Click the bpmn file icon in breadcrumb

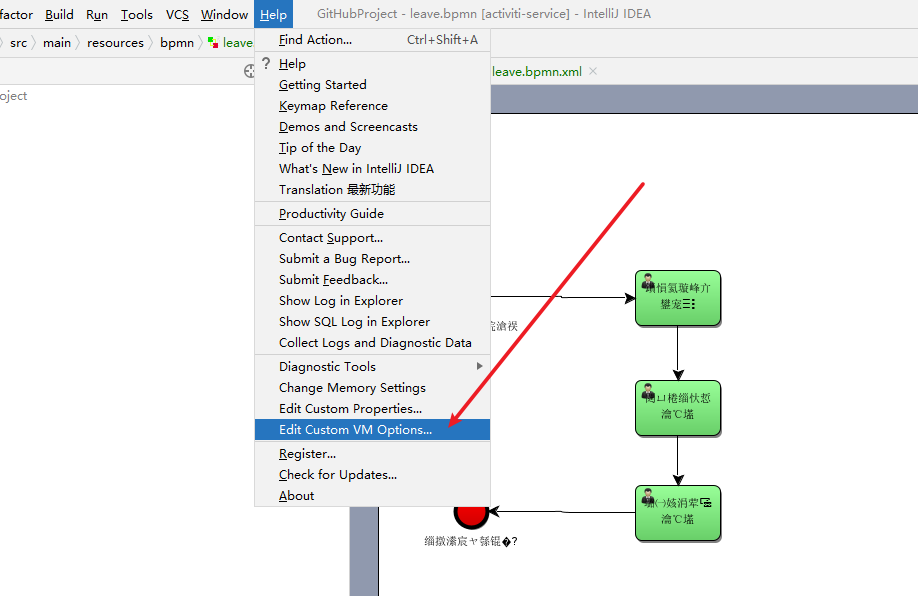pos(213,43)
